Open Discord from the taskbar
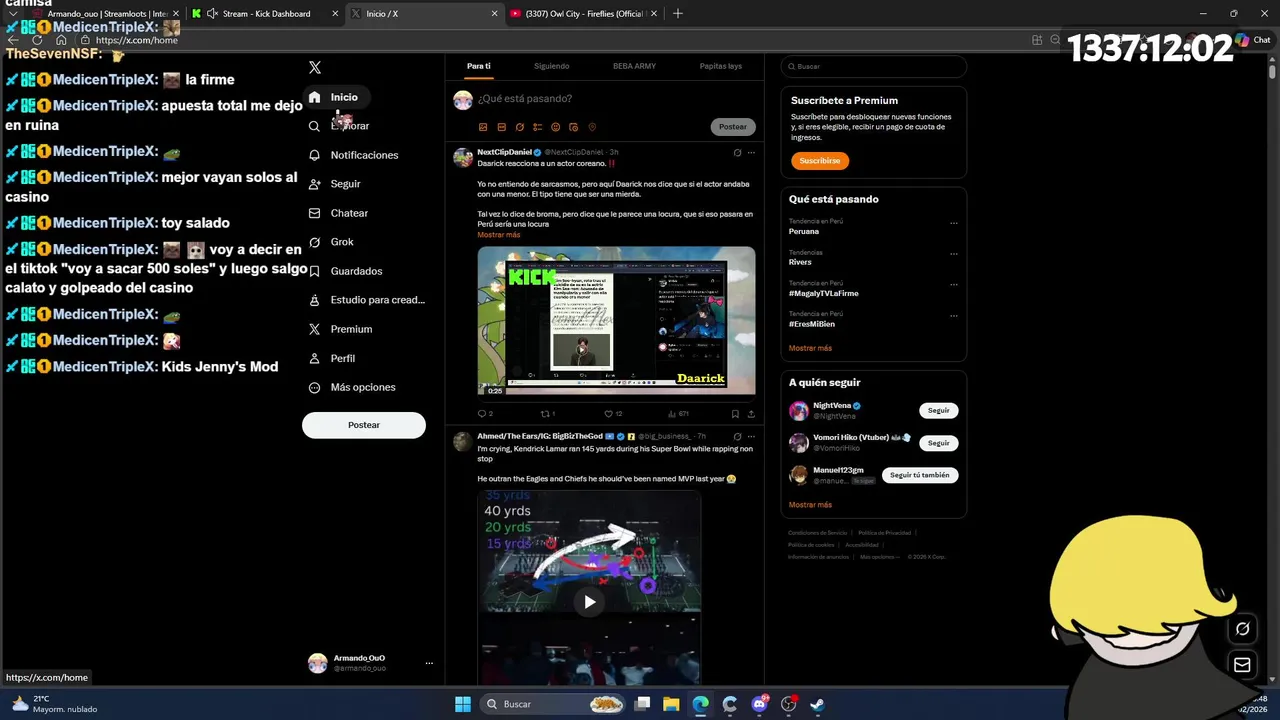 point(759,704)
